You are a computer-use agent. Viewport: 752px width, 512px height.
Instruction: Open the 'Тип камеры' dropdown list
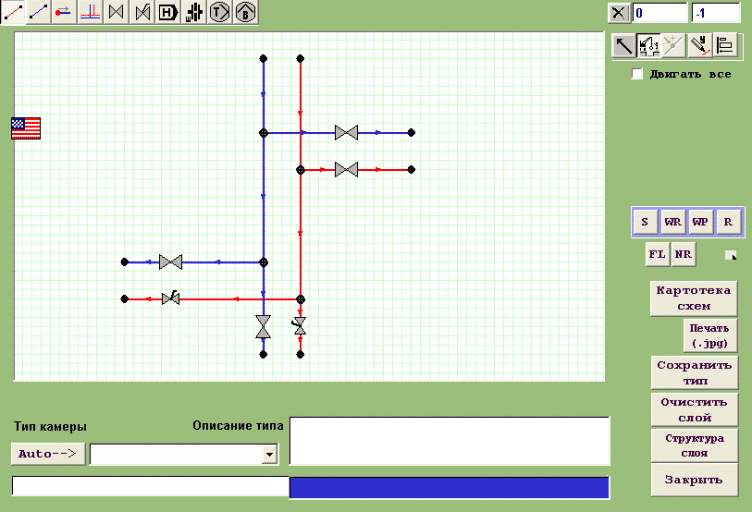[x=268, y=455]
